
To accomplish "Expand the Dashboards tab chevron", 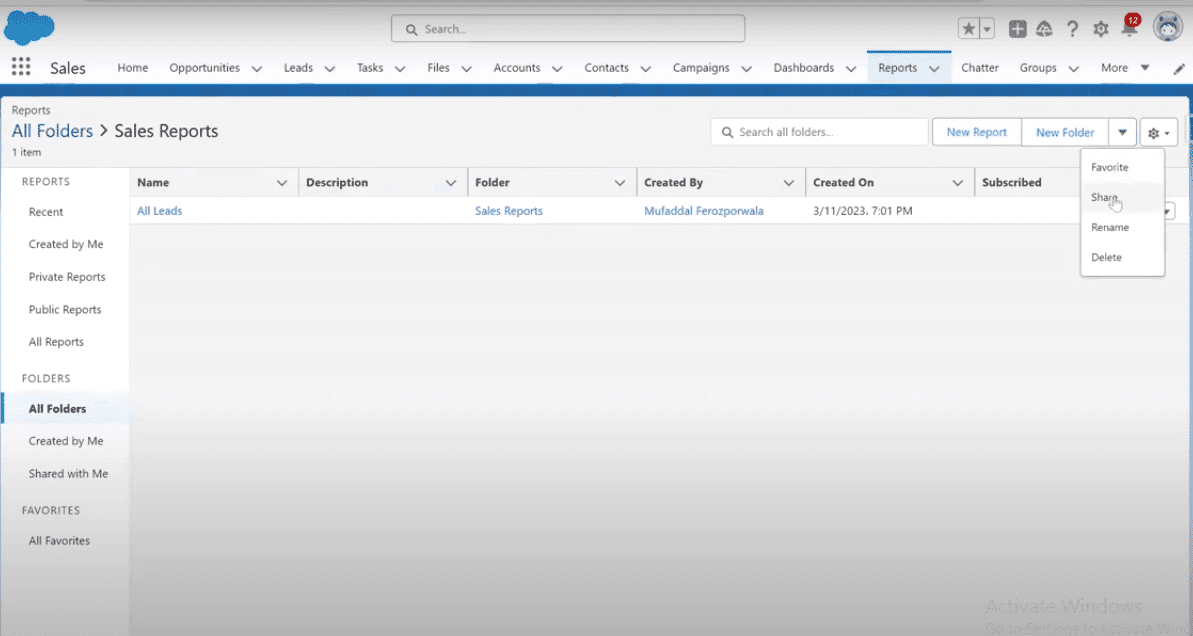I will pos(851,68).
